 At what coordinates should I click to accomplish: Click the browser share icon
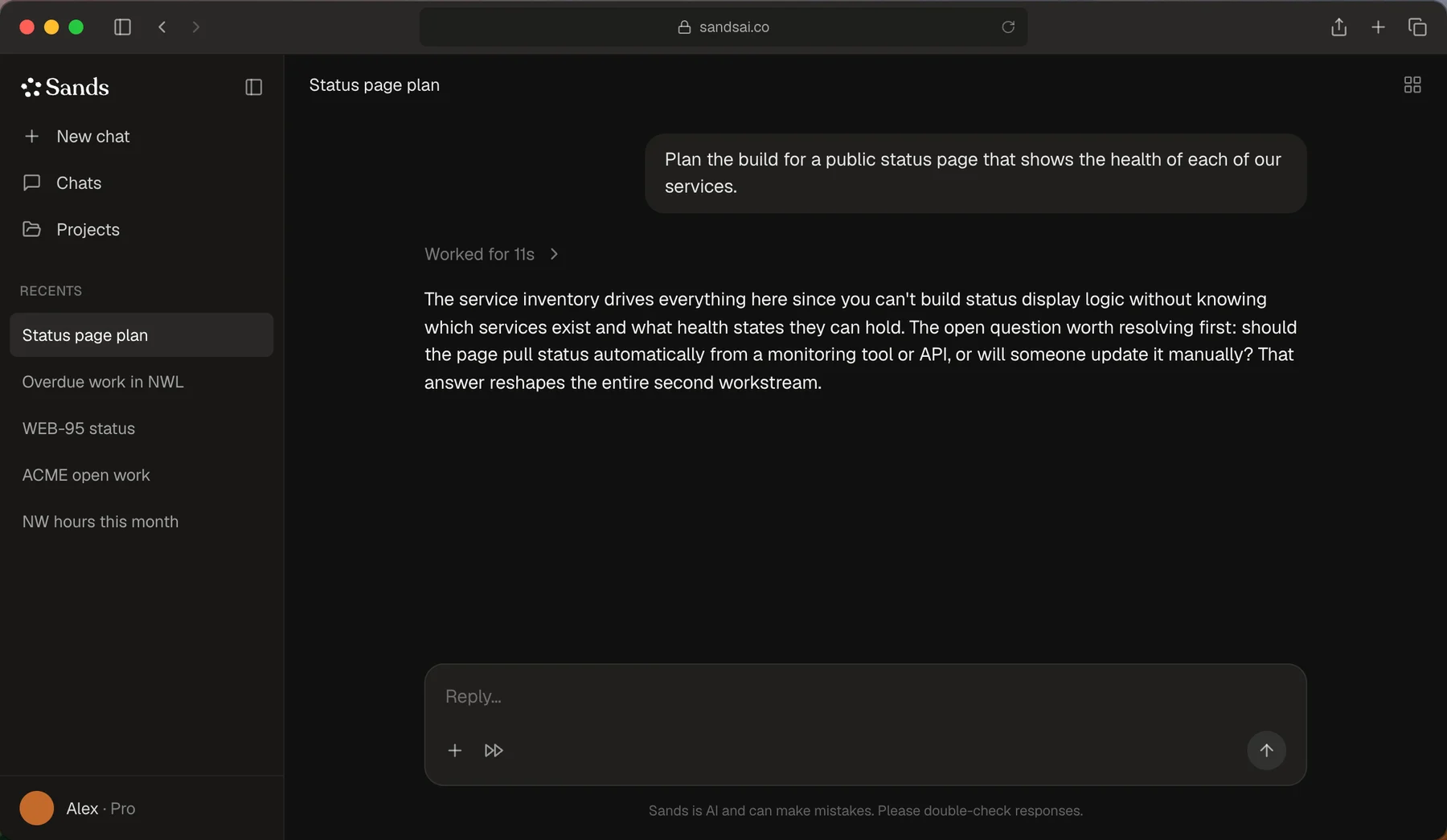1338,27
